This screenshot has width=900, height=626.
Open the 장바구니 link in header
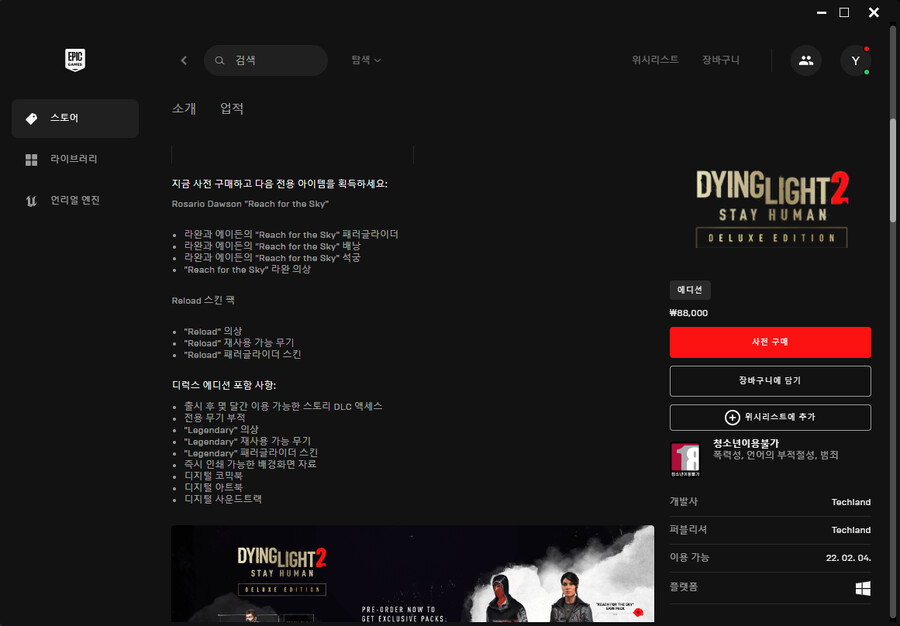coord(721,60)
